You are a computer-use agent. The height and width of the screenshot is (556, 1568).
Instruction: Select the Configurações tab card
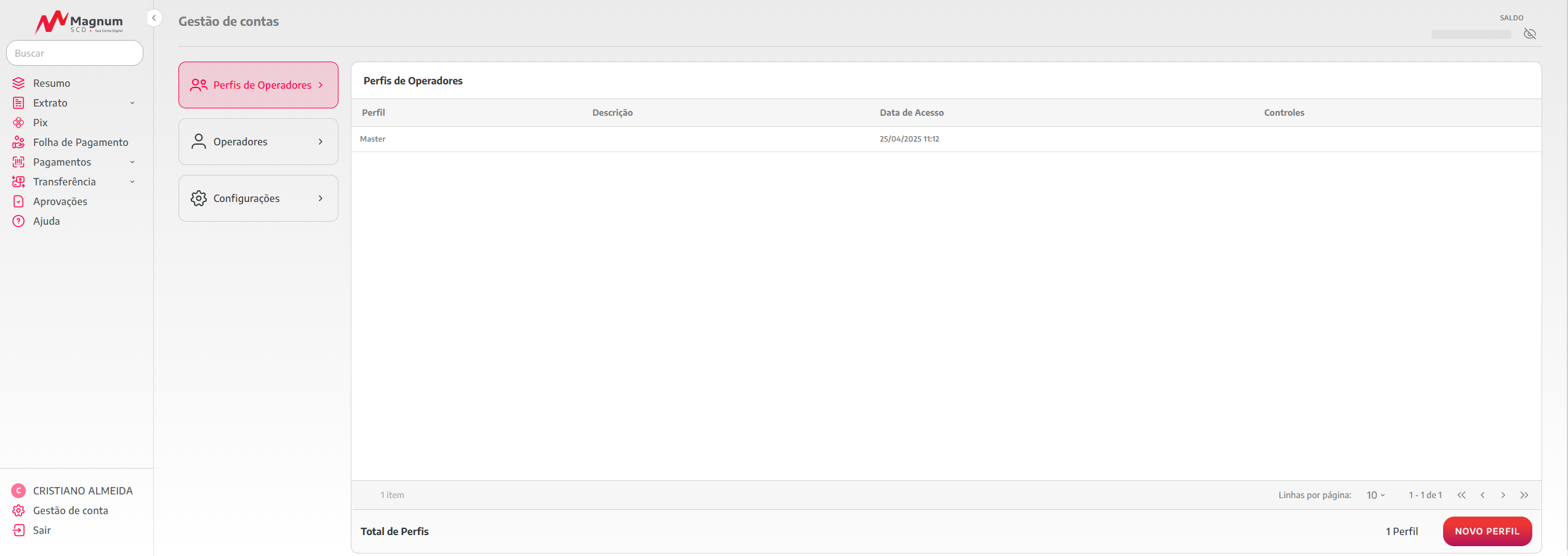[x=258, y=198]
